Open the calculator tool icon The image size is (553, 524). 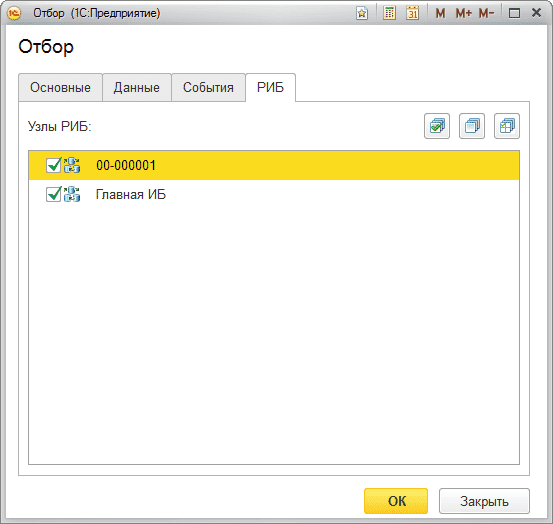389,13
